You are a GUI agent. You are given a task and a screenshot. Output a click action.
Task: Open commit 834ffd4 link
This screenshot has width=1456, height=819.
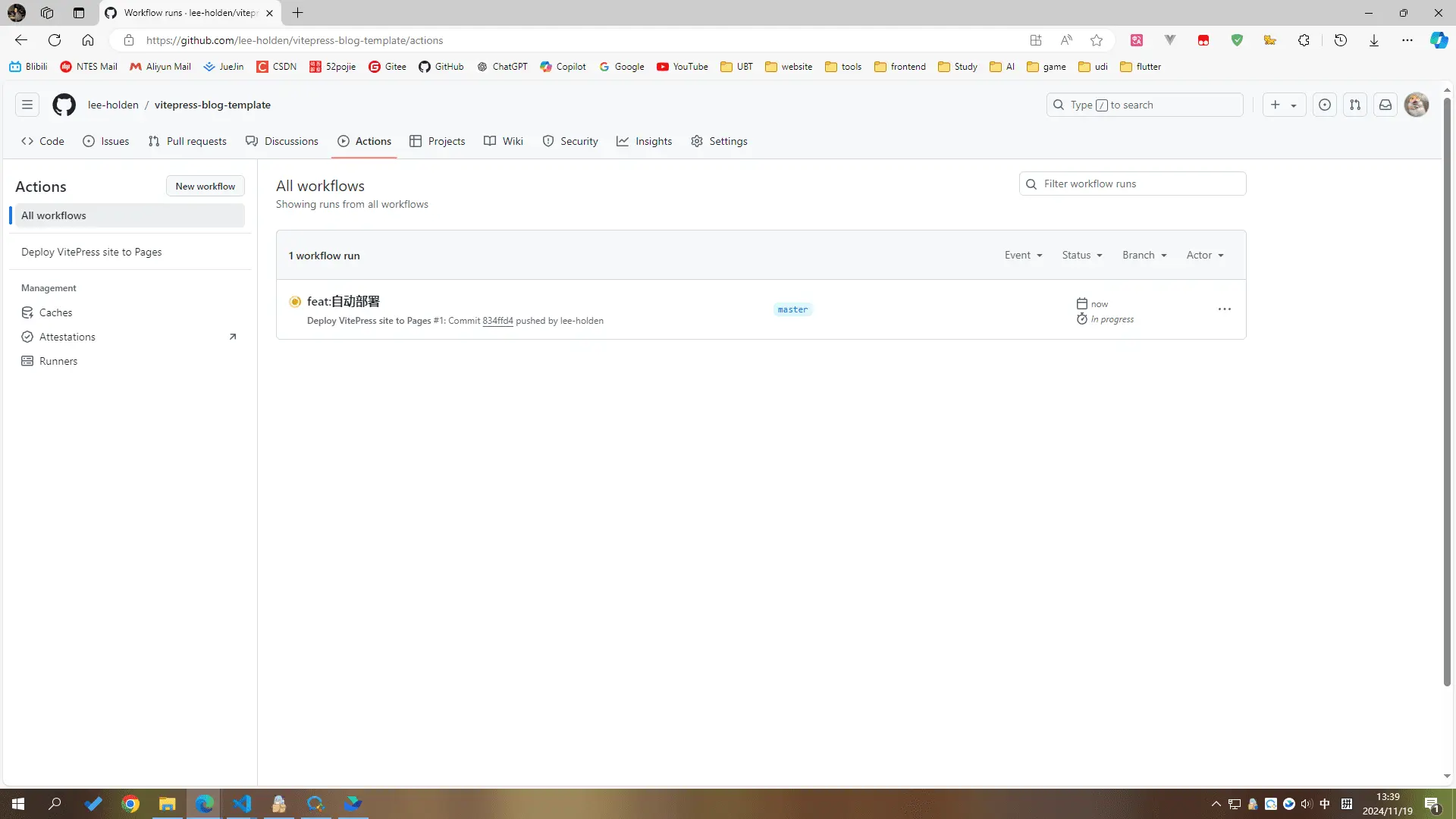click(497, 321)
